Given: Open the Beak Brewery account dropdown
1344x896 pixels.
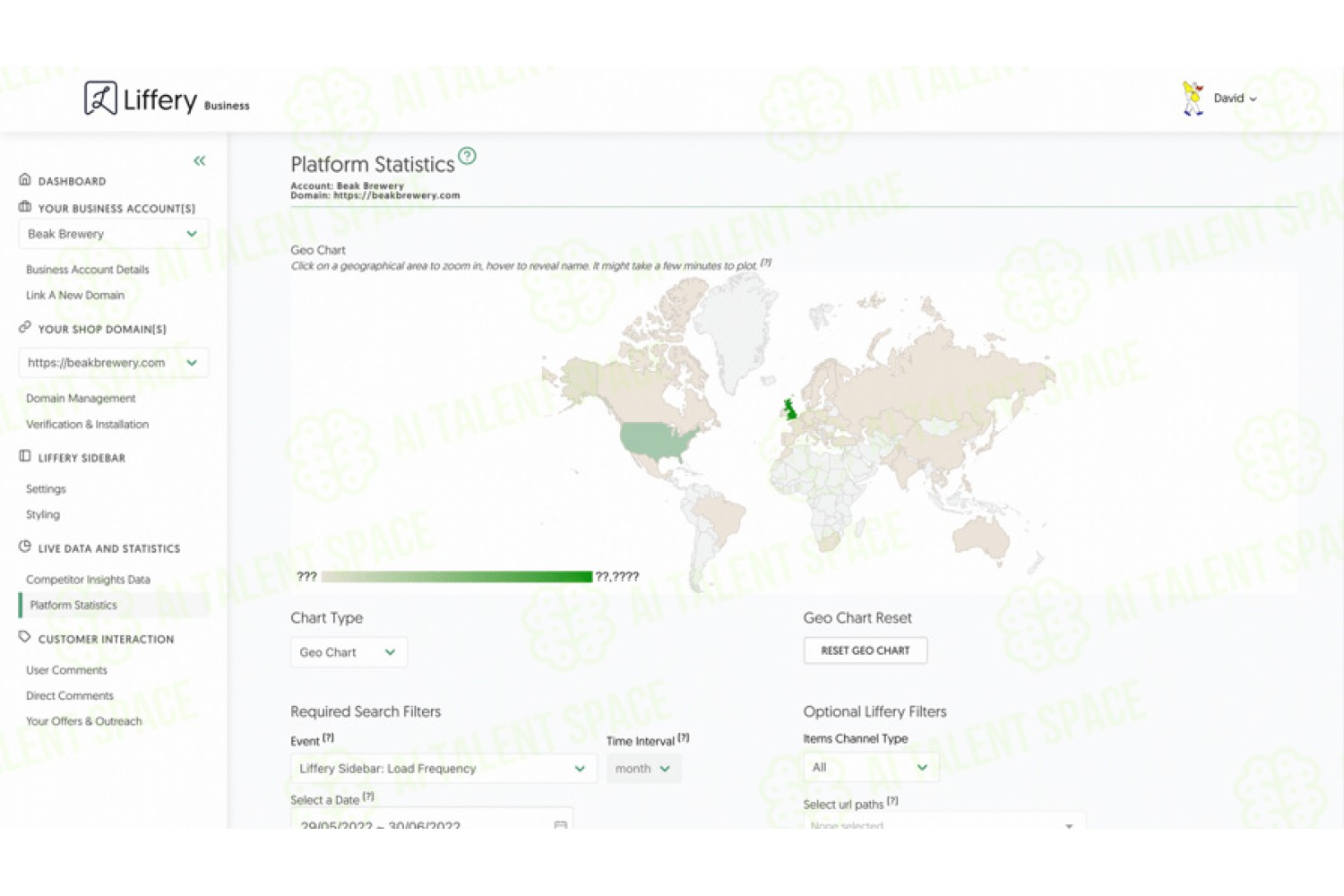Looking at the screenshot, I should tap(114, 234).
